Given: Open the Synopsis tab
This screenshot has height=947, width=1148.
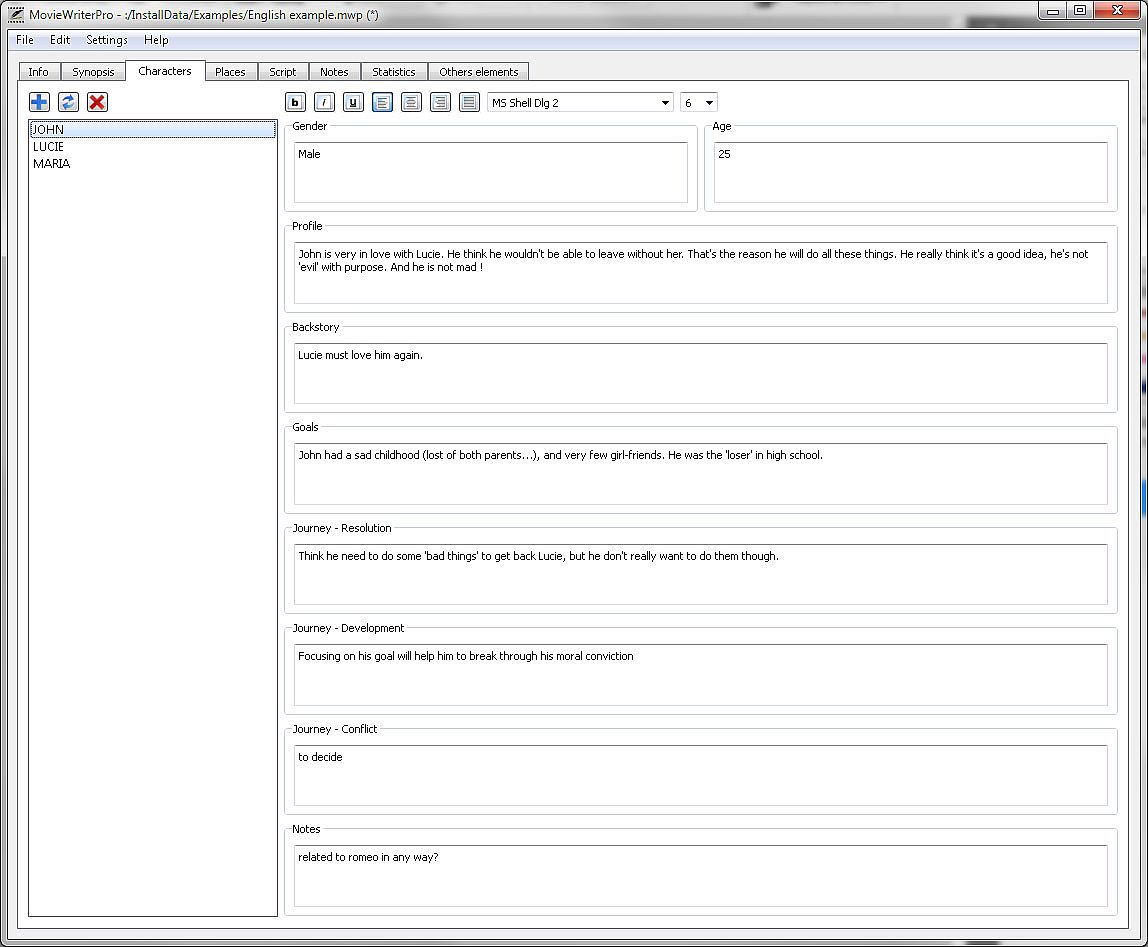Looking at the screenshot, I should pyautogui.click(x=93, y=72).
